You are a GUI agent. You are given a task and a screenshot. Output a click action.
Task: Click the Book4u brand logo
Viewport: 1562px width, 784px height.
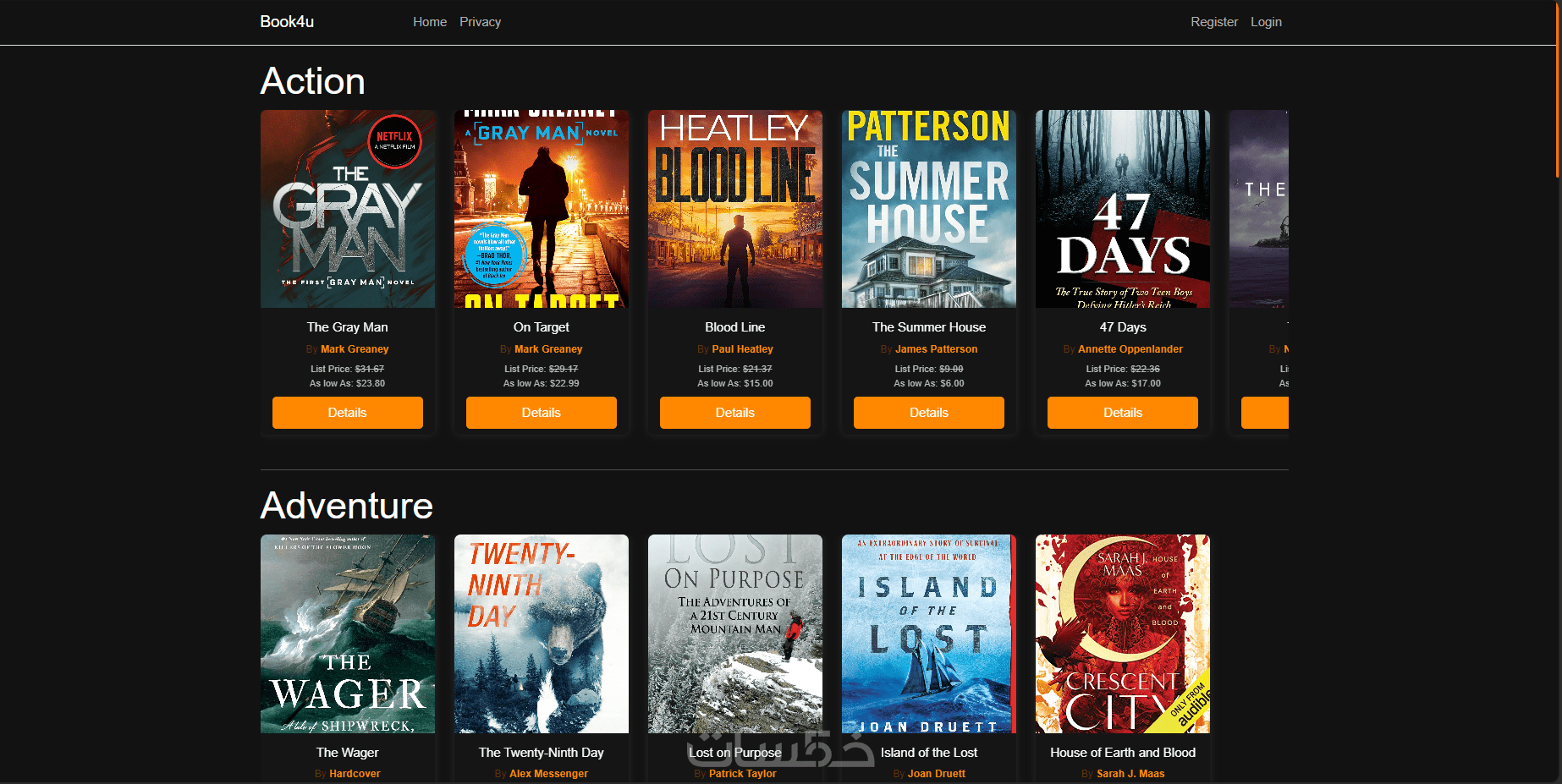tap(287, 22)
